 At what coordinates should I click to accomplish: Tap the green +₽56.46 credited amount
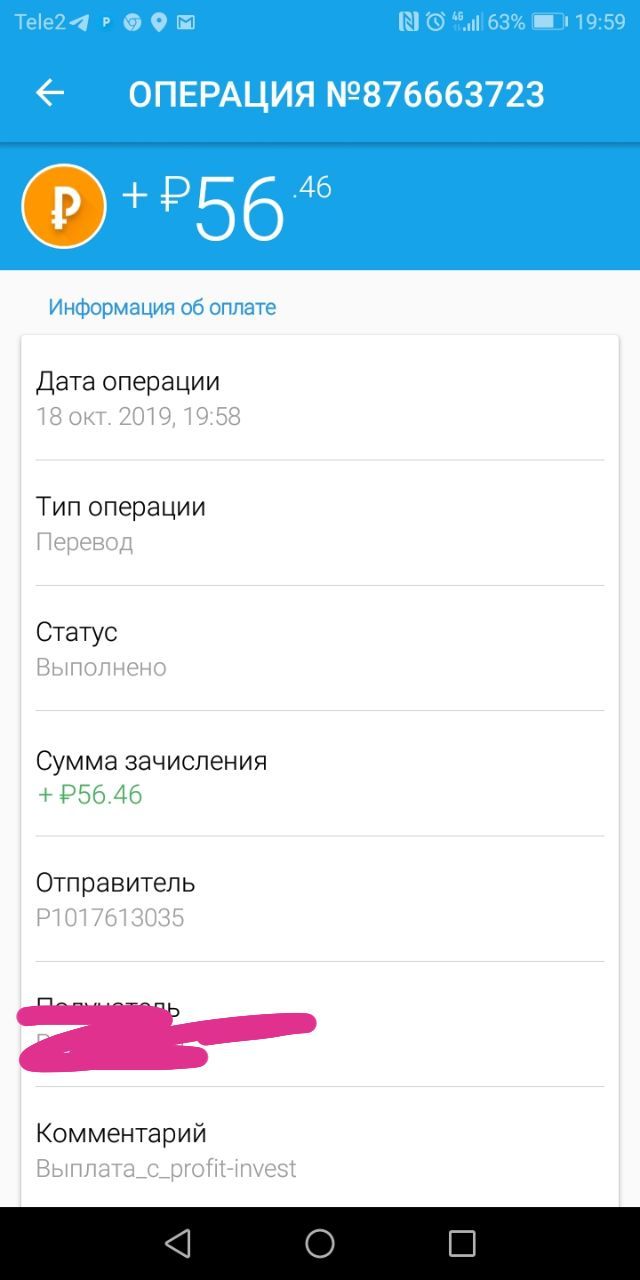pyautogui.click(x=90, y=795)
